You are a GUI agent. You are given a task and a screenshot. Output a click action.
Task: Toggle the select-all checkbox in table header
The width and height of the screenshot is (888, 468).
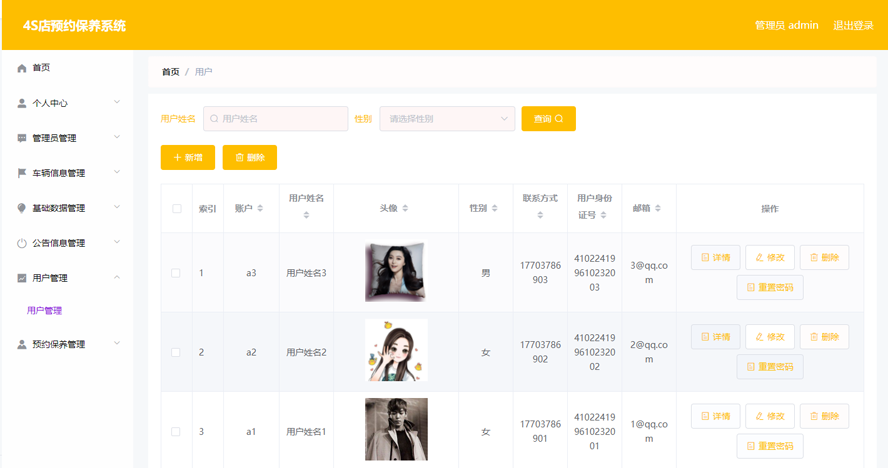click(177, 209)
